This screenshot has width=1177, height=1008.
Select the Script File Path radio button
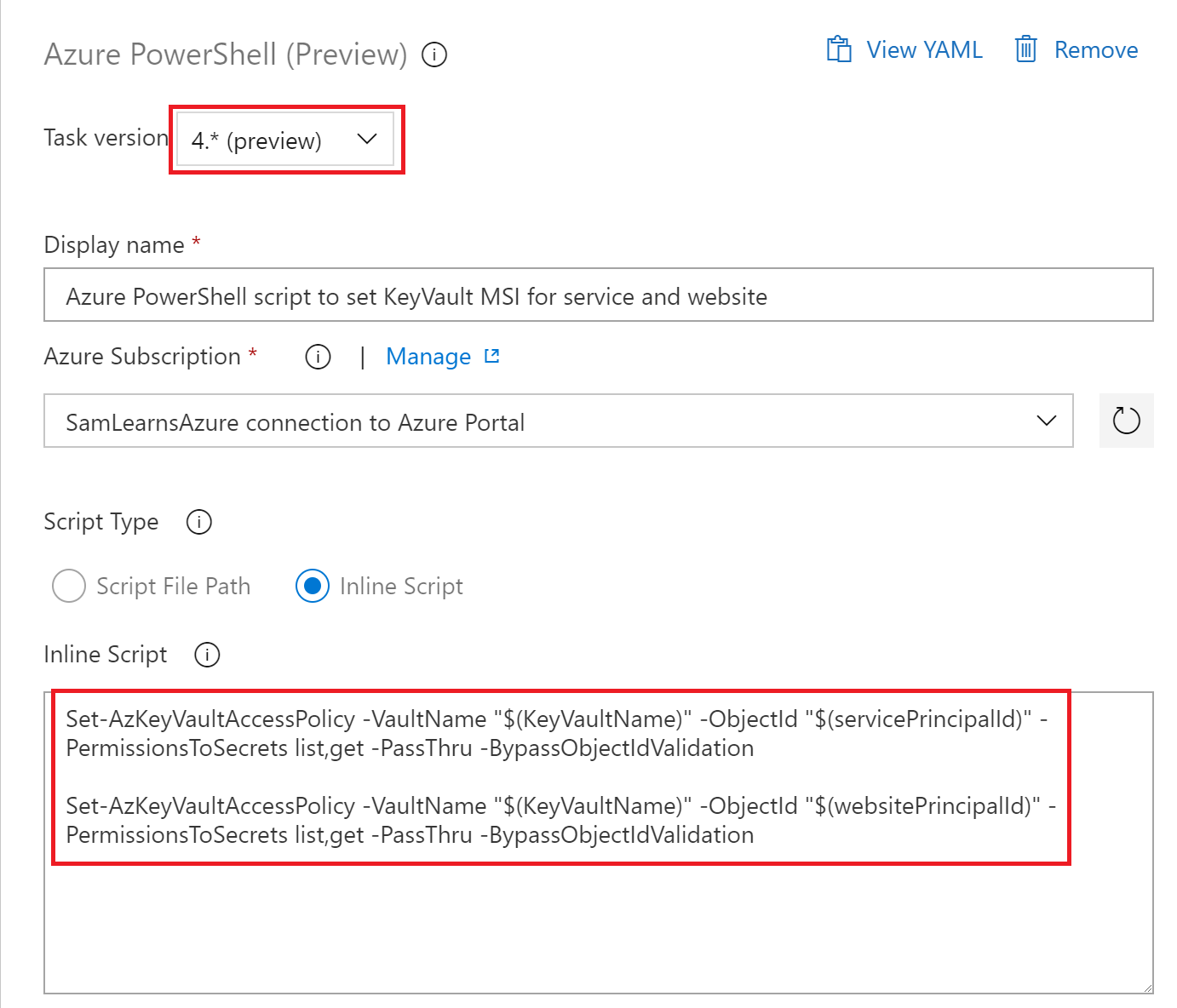click(x=69, y=586)
